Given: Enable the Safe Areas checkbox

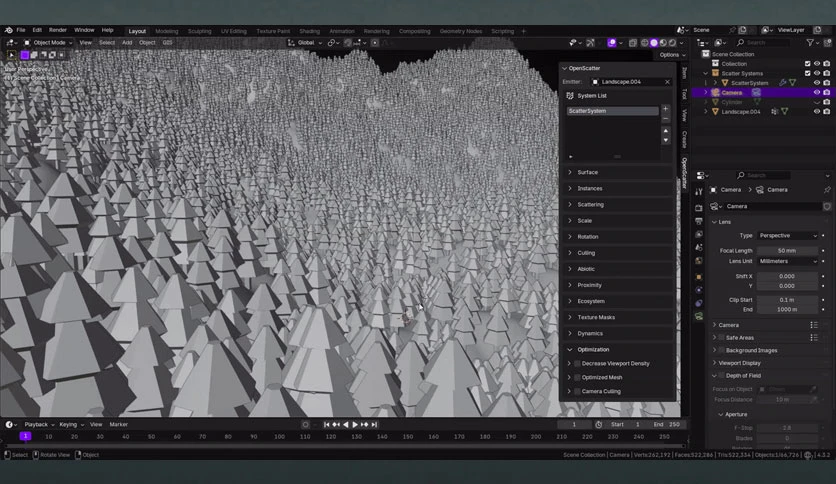Looking at the screenshot, I should pyautogui.click(x=721, y=338).
